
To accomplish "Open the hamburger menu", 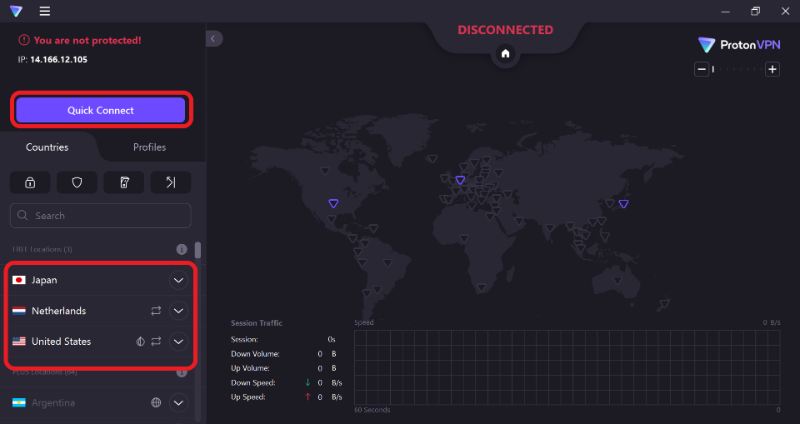I will pos(45,12).
